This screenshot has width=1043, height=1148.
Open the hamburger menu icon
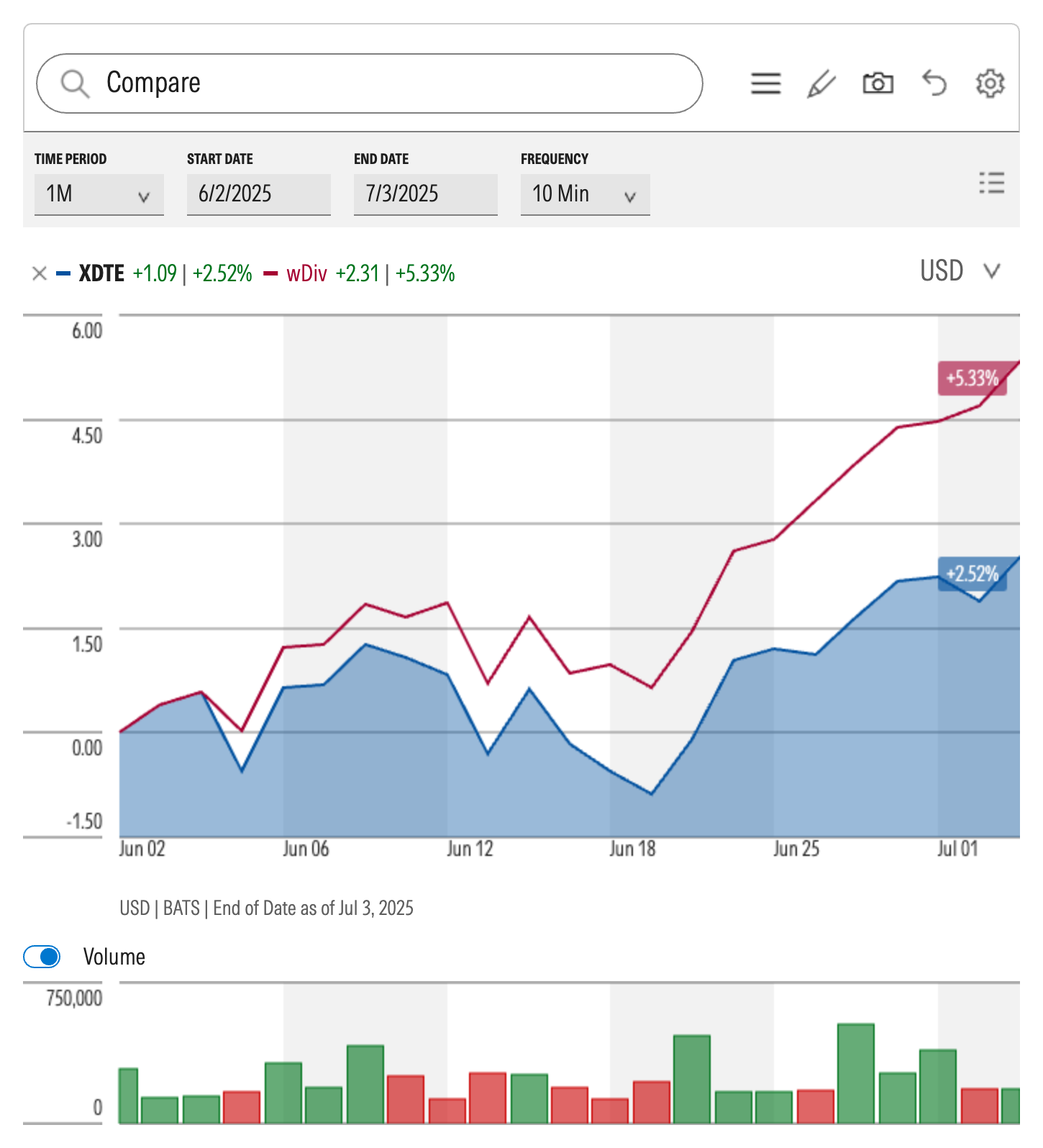765,83
